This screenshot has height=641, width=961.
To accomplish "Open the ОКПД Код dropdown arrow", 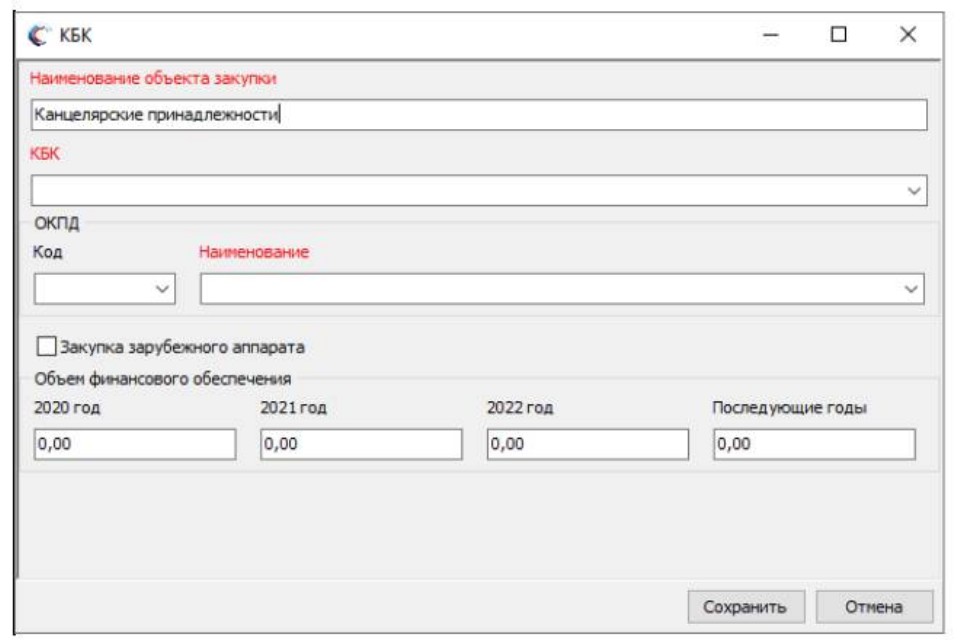I will click(163, 289).
